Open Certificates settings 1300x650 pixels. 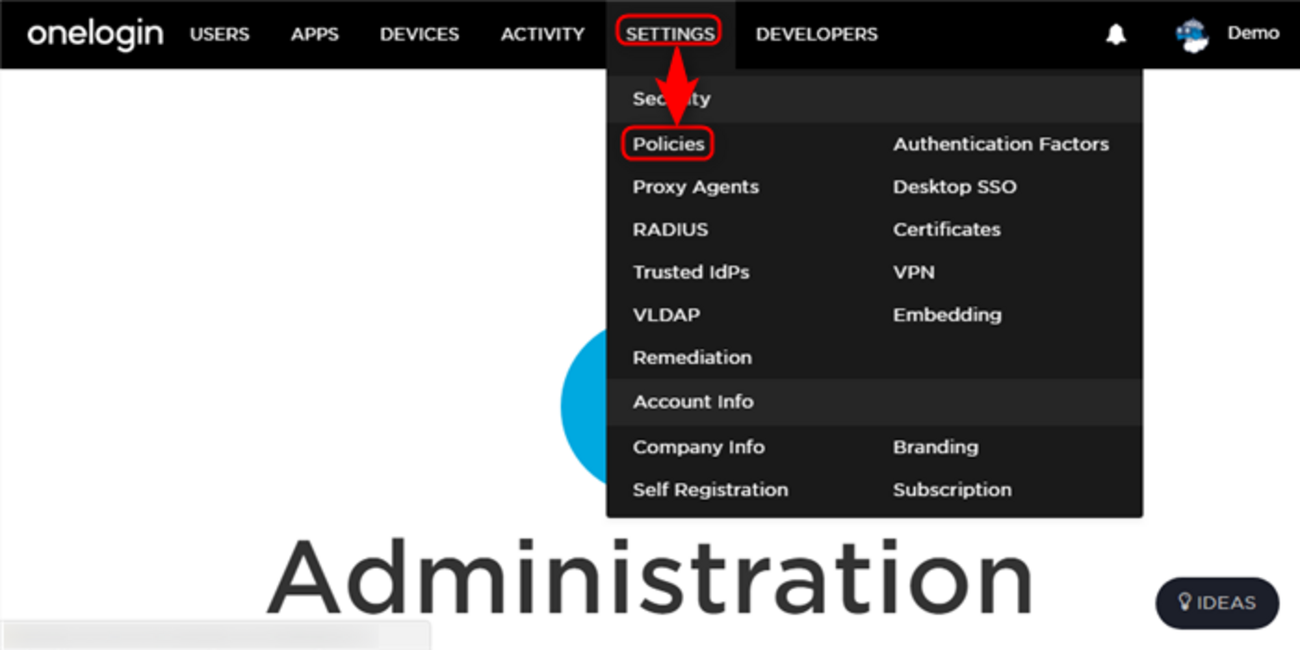click(947, 229)
